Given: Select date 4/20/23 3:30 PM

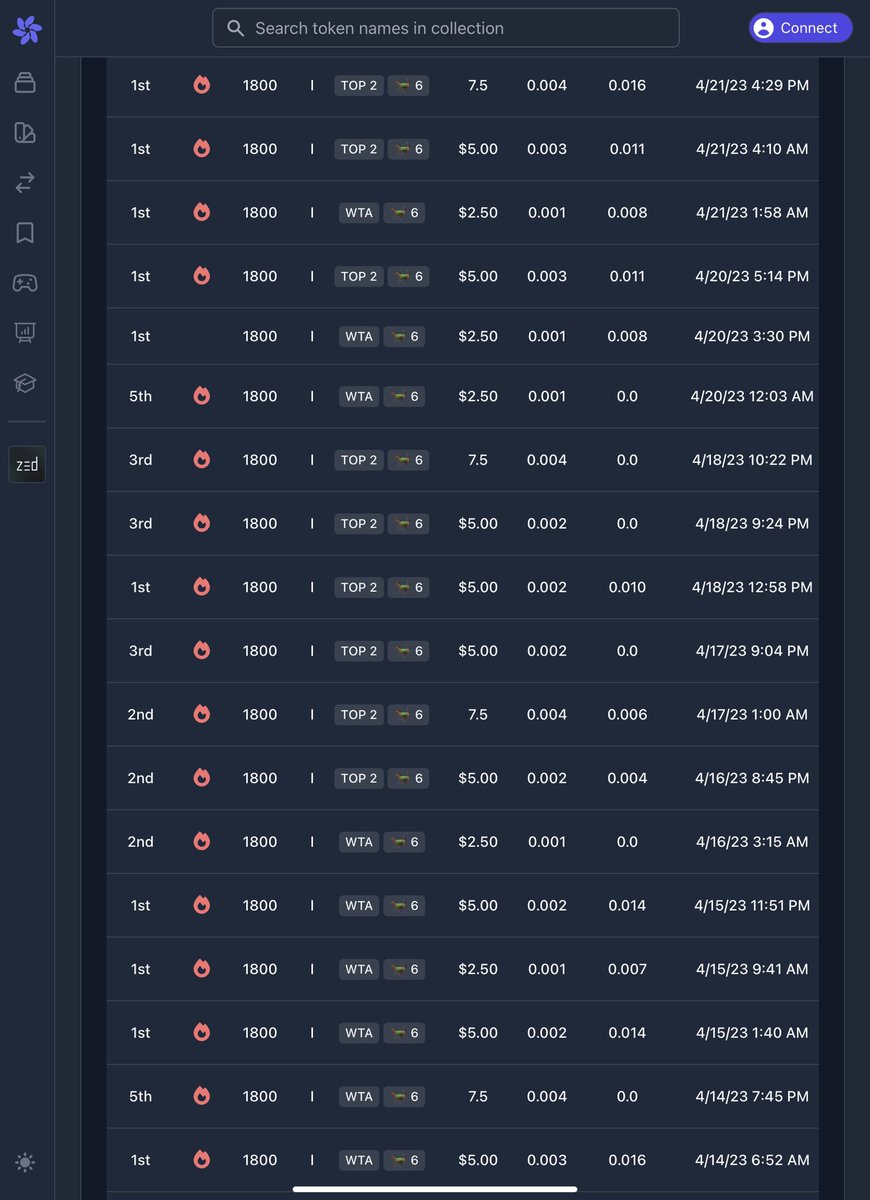Looking at the screenshot, I should click(x=752, y=336).
